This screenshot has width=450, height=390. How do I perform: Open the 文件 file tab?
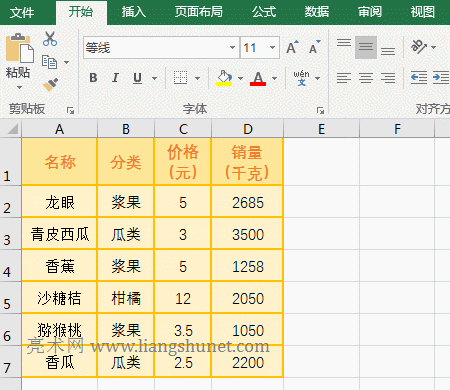coord(22,13)
